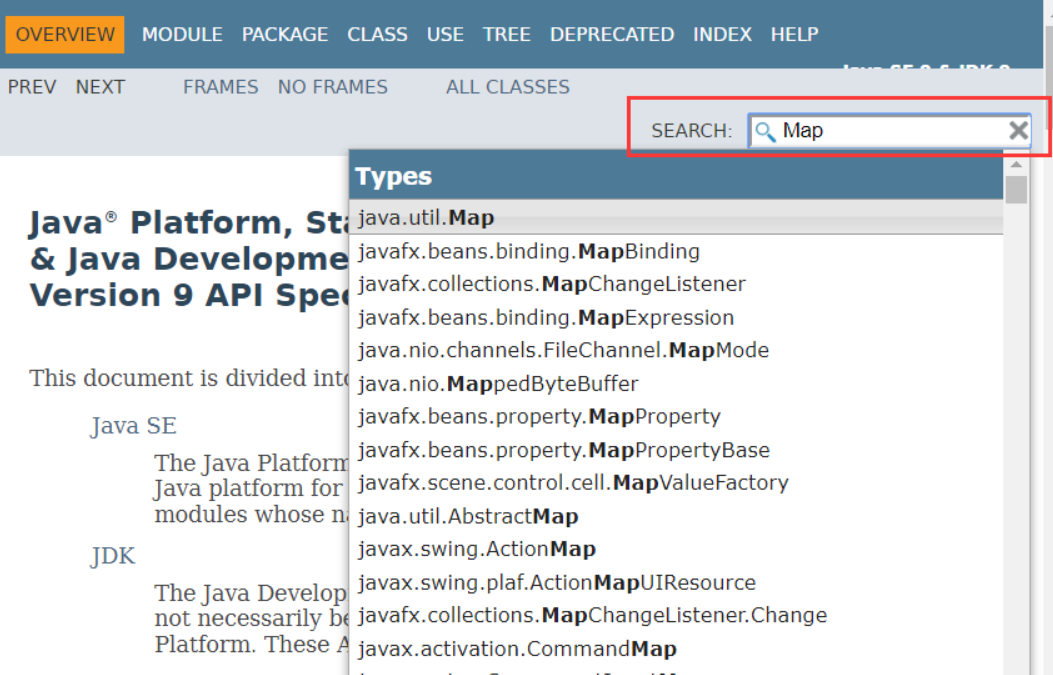The width and height of the screenshot is (1053, 675).
Task: Open the Java SE link
Action: pos(134,426)
